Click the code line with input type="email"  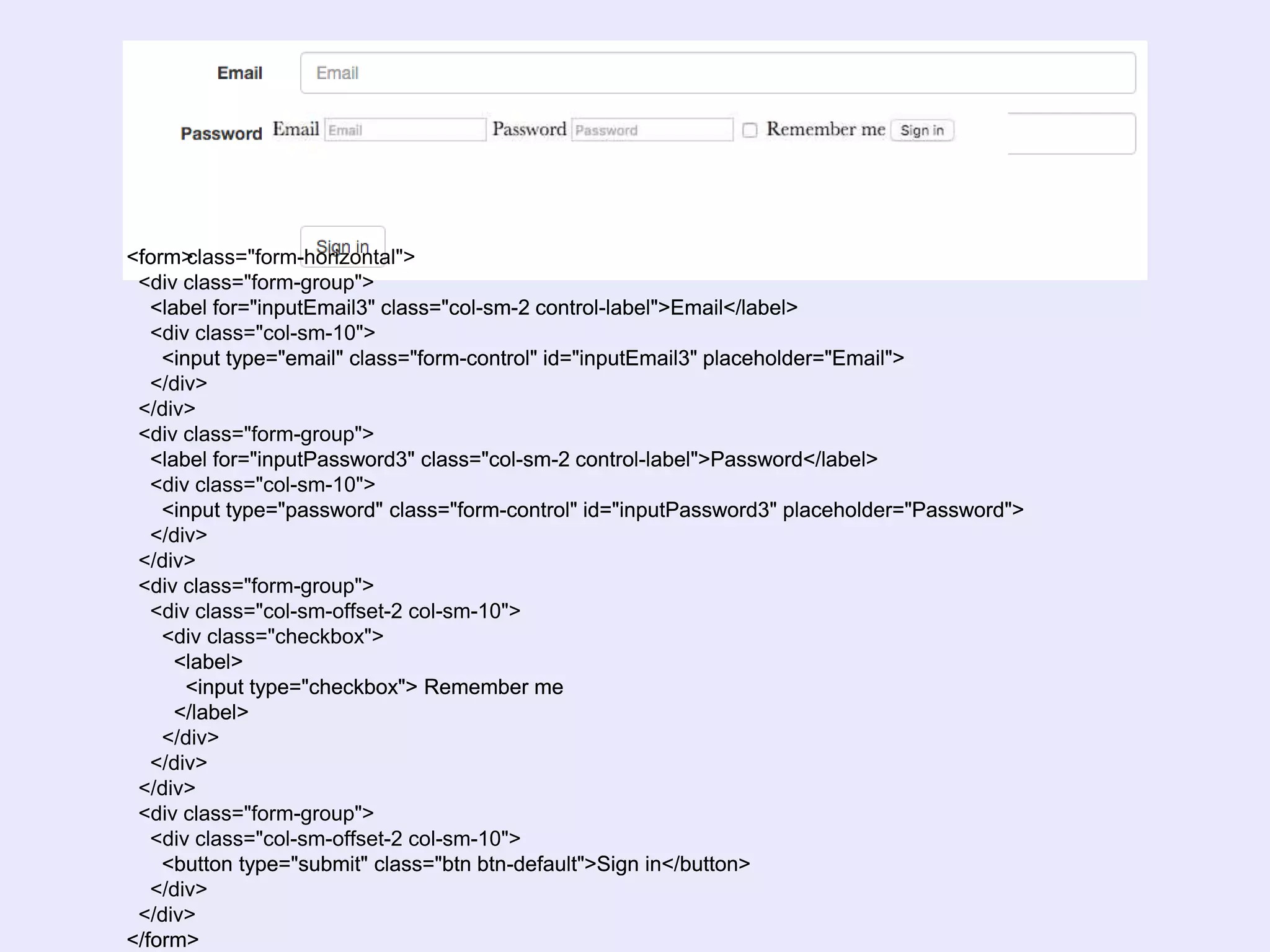(533, 358)
